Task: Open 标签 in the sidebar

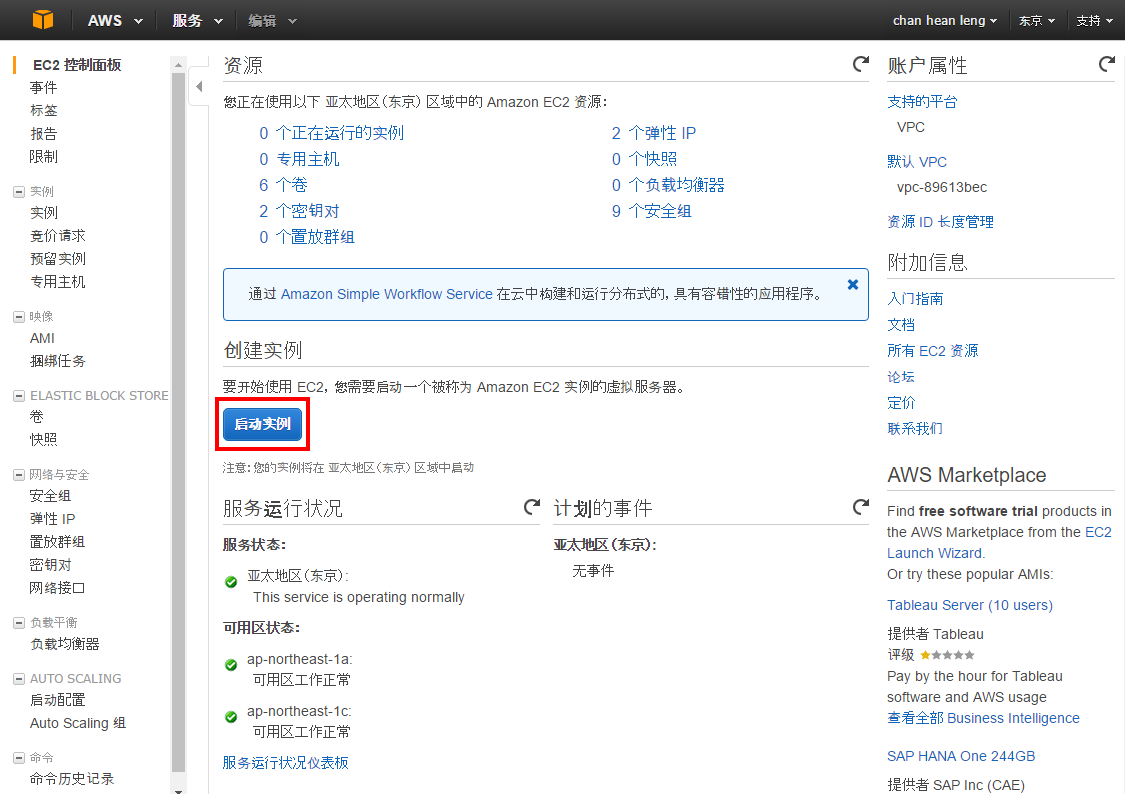Action: tap(43, 110)
